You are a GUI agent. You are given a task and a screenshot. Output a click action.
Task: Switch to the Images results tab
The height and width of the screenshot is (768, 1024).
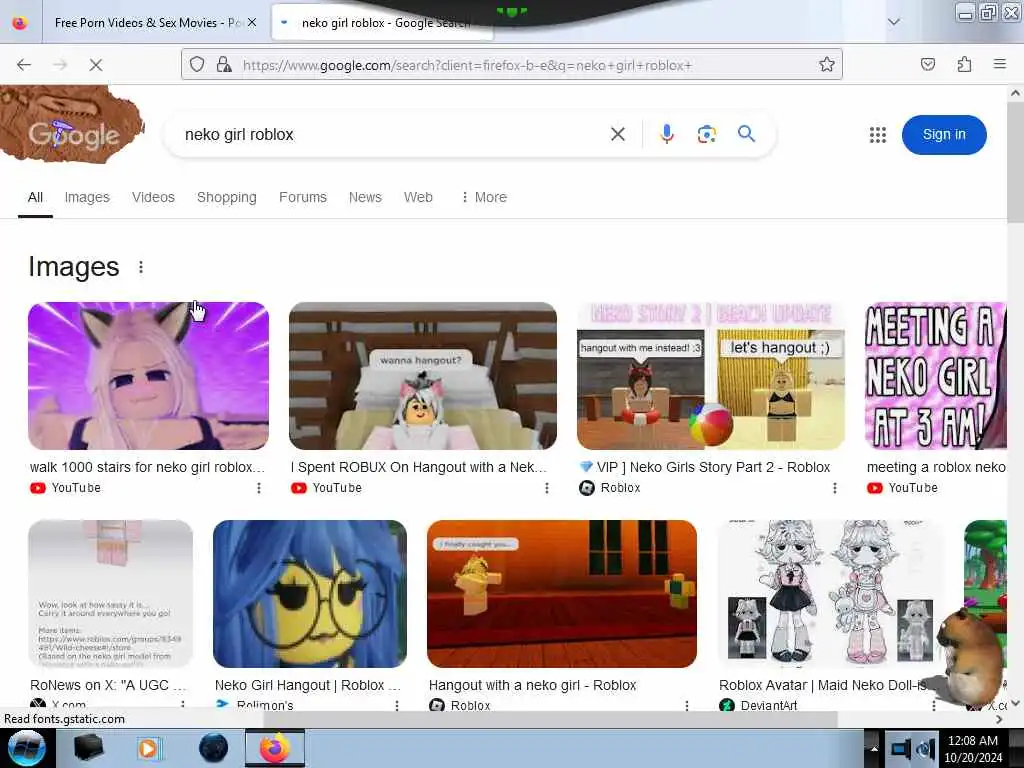pos(87,197)
